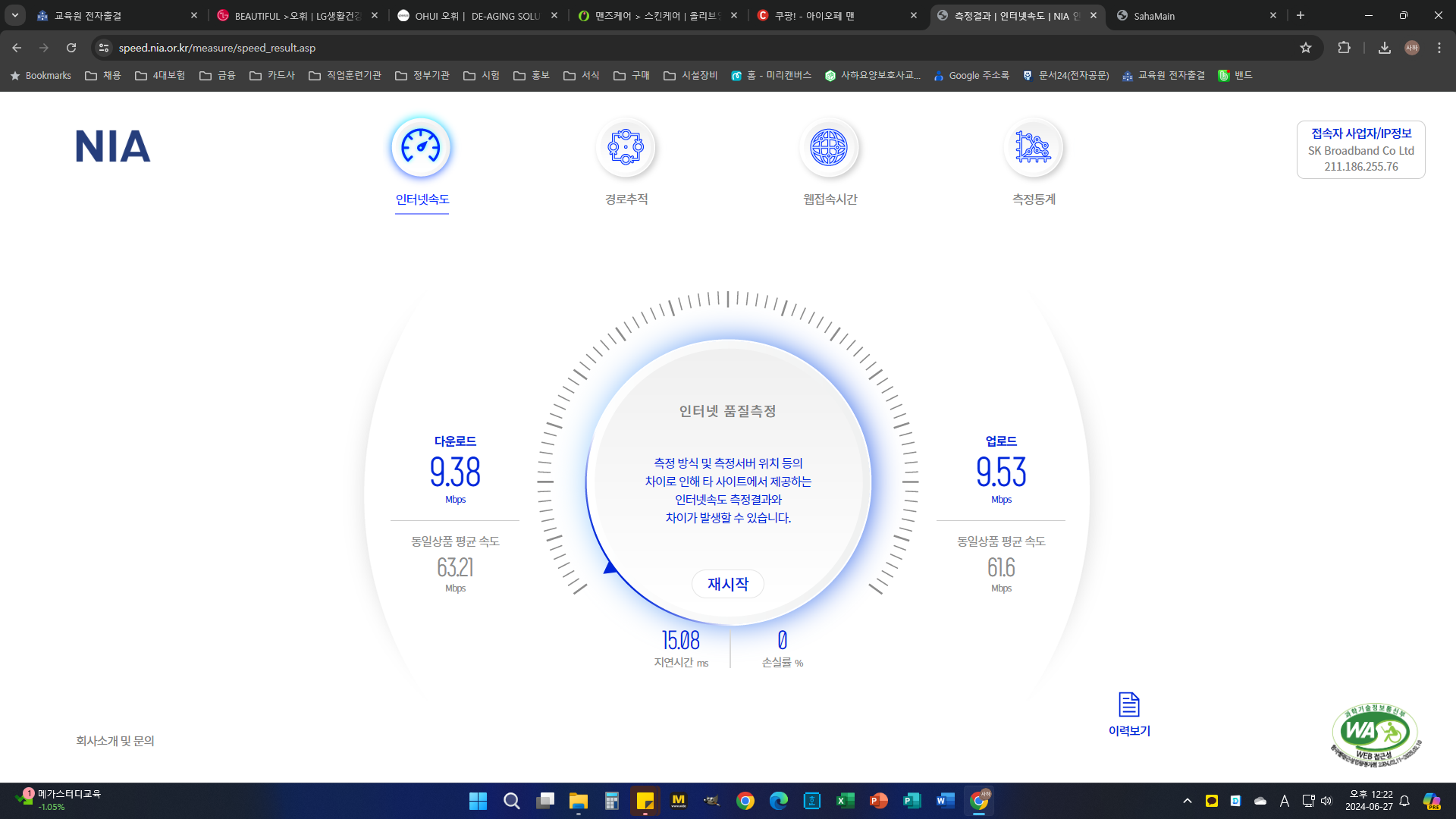The width and height of the screenshot is (1456, 819).
Task: Bookmark this page with the star icon
Action: tap(1306, 48)
